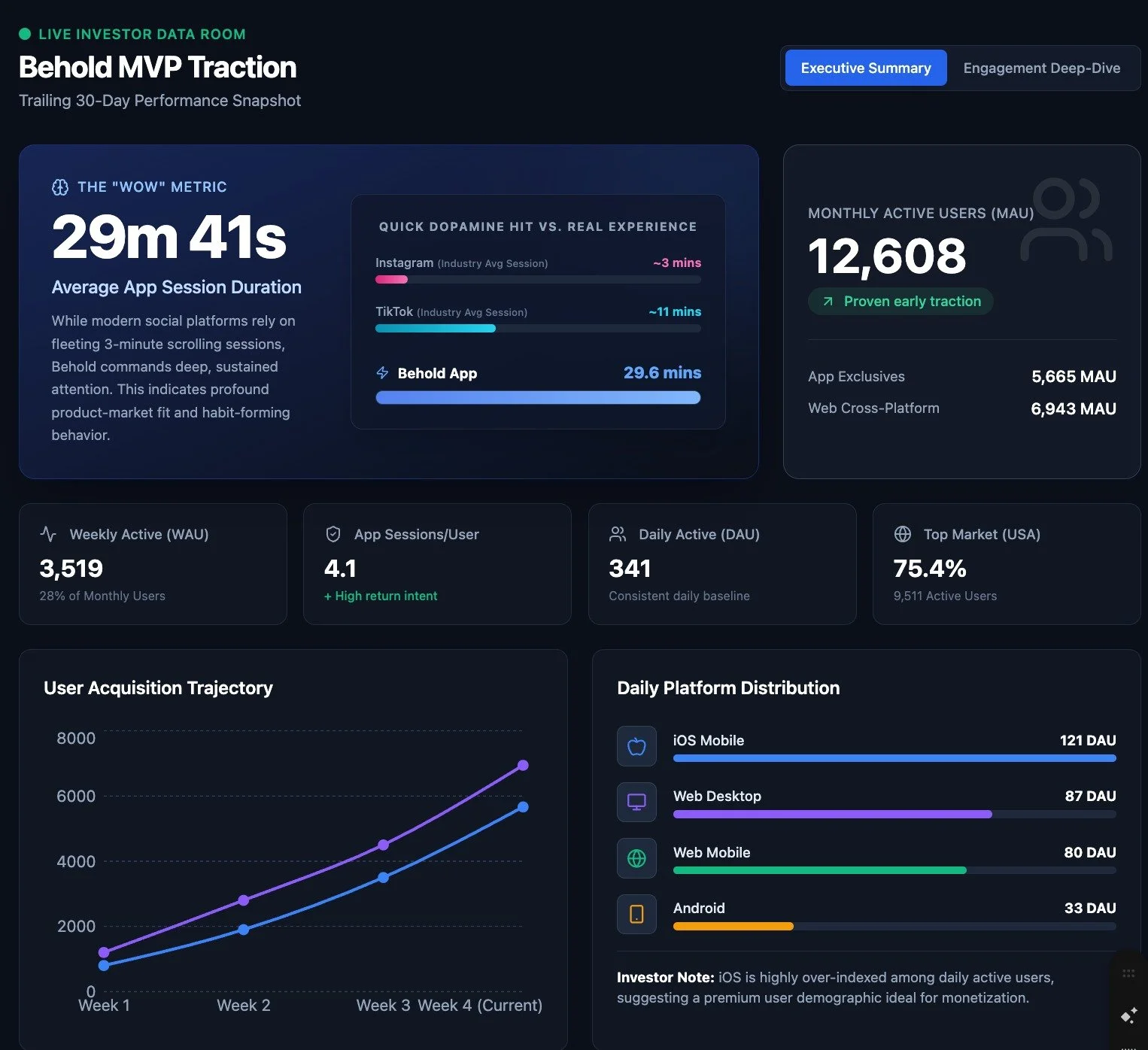Click the 5,665 MAU App Exclusives value
This screenshot has height=1050, width=1148.
pyautogui.click(x=1074, y=377)
